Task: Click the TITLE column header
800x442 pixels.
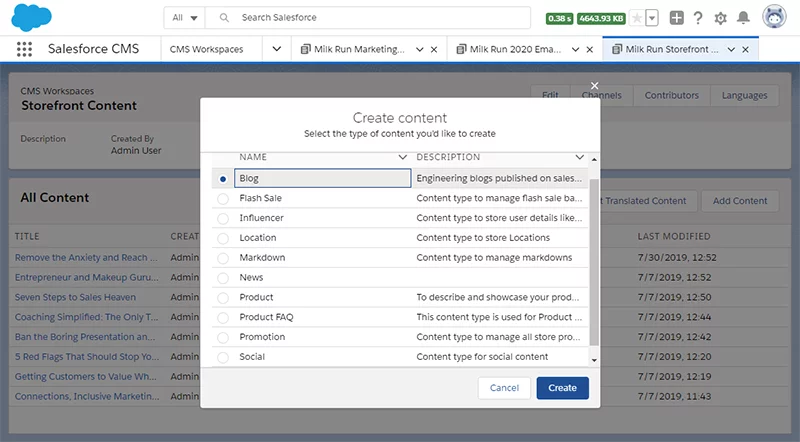Action: (27, 236)
